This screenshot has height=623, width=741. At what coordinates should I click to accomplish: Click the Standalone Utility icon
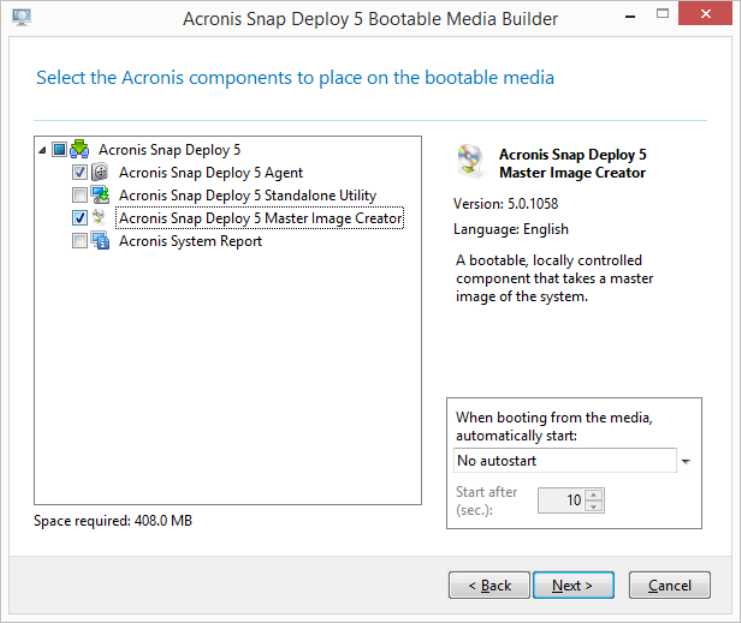point(100,195)
